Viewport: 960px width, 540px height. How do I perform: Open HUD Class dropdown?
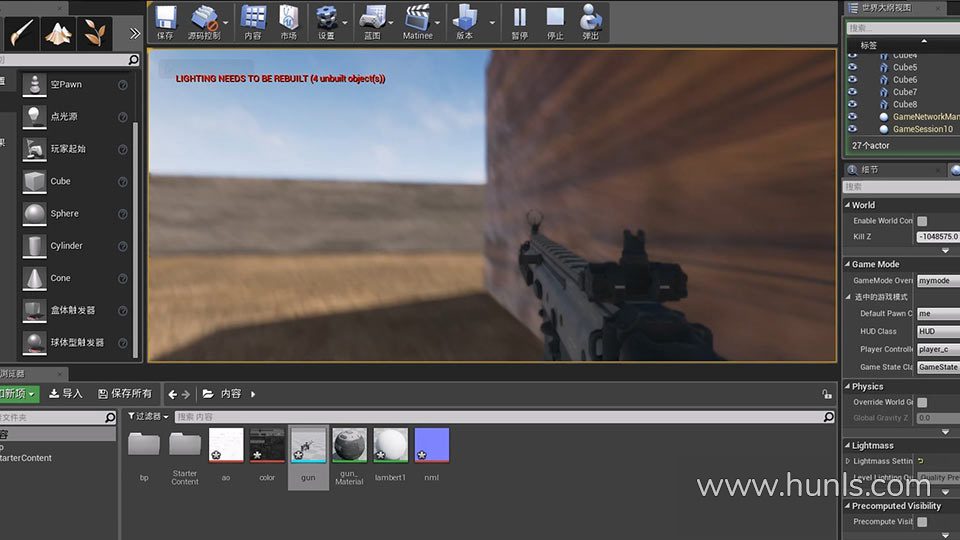tap(938, 331)
